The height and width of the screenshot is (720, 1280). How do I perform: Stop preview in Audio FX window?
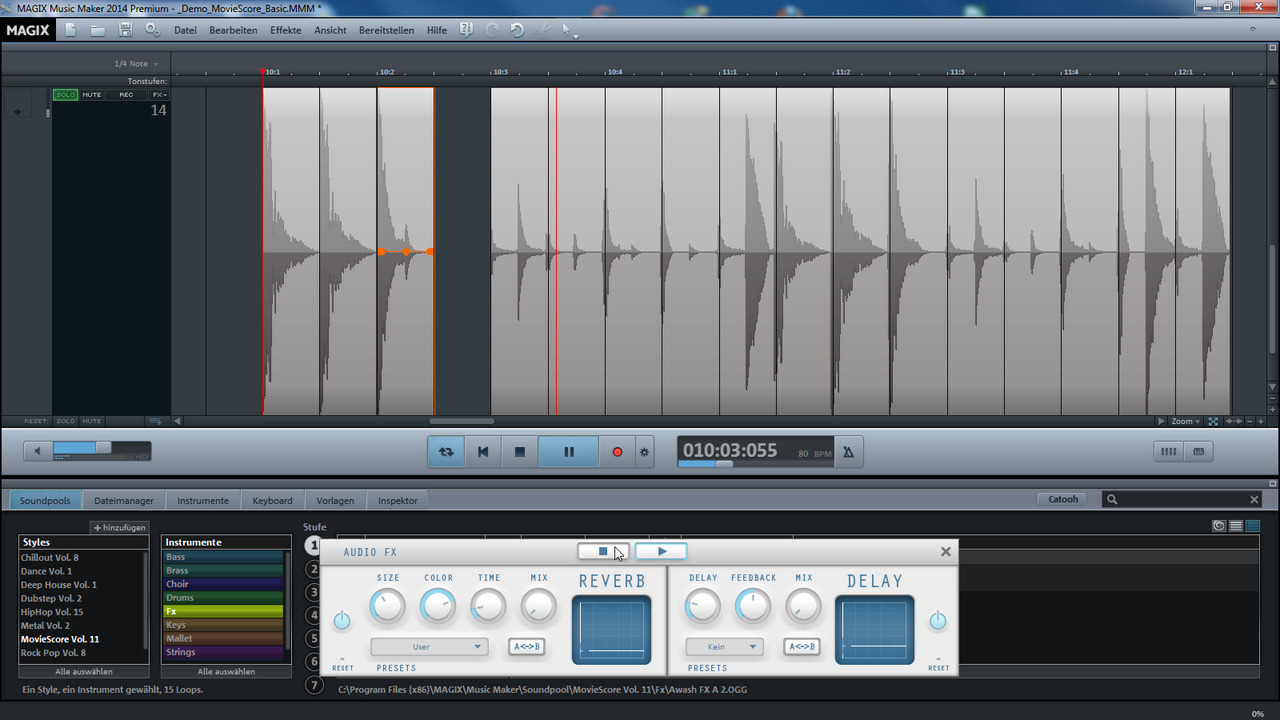603,552
